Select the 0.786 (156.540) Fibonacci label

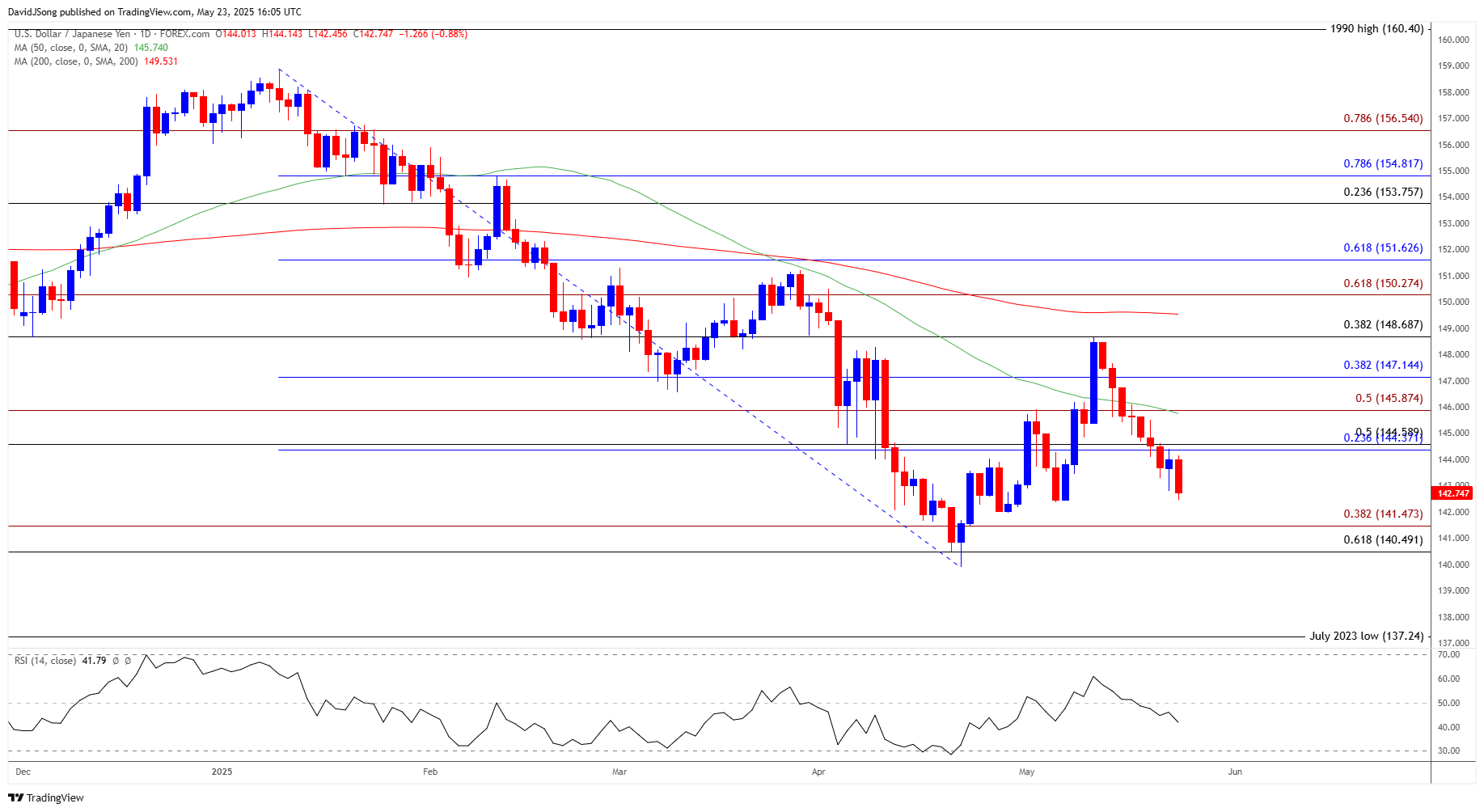pyautogui.click(x=1383, y=119)
